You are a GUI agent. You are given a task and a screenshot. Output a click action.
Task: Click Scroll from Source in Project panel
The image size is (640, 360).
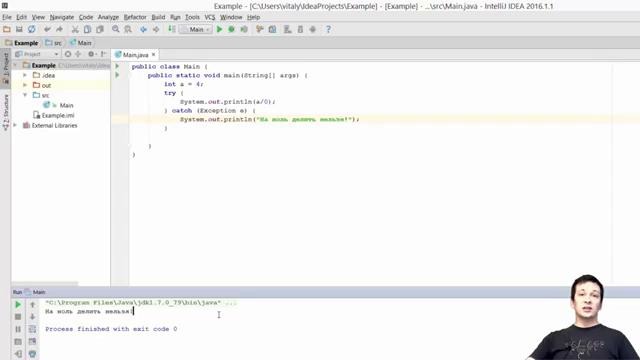(x=68, y=54)
